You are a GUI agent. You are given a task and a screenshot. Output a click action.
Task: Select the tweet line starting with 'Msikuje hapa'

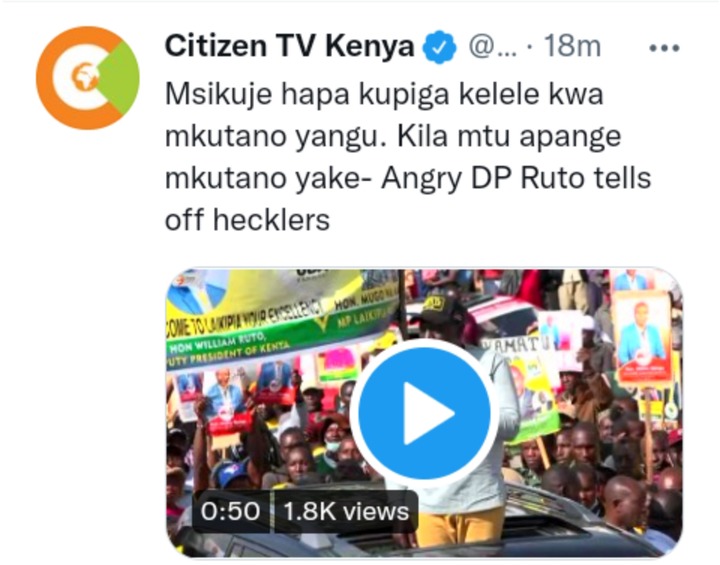click(x=384, y=95)
